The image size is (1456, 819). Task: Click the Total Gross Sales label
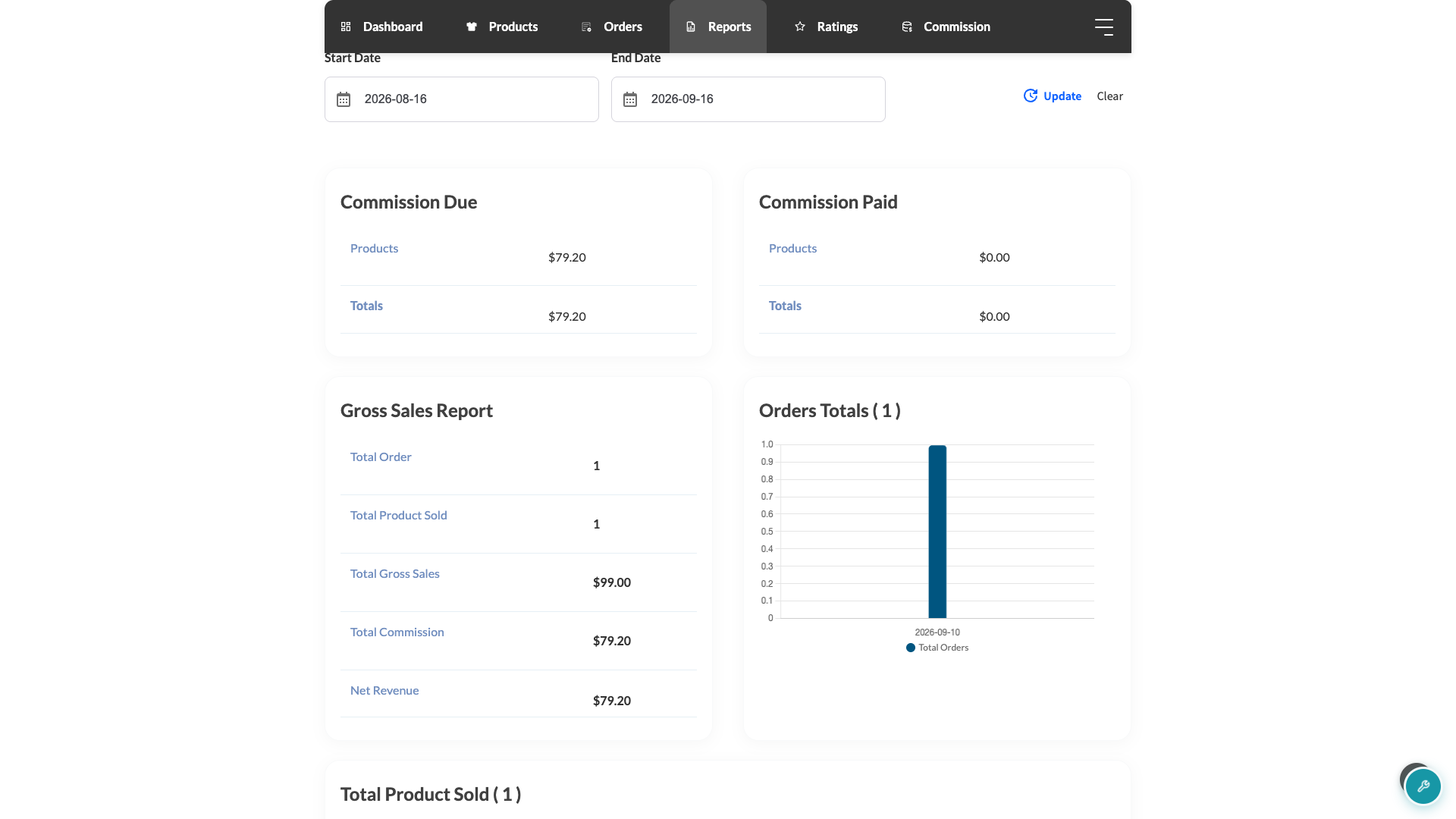(x=395, y=573)
